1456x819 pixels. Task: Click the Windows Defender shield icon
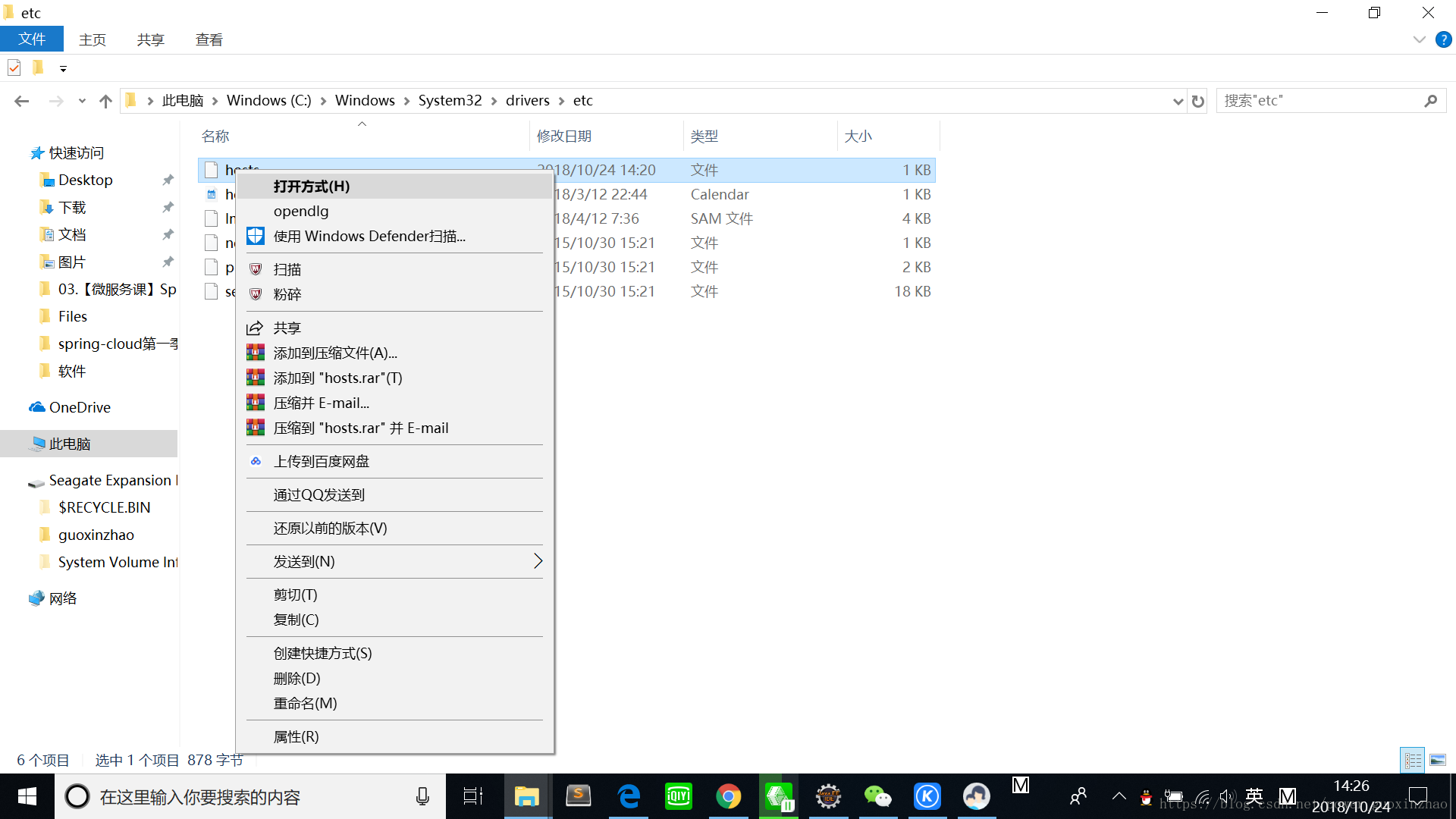pos(256,236)
